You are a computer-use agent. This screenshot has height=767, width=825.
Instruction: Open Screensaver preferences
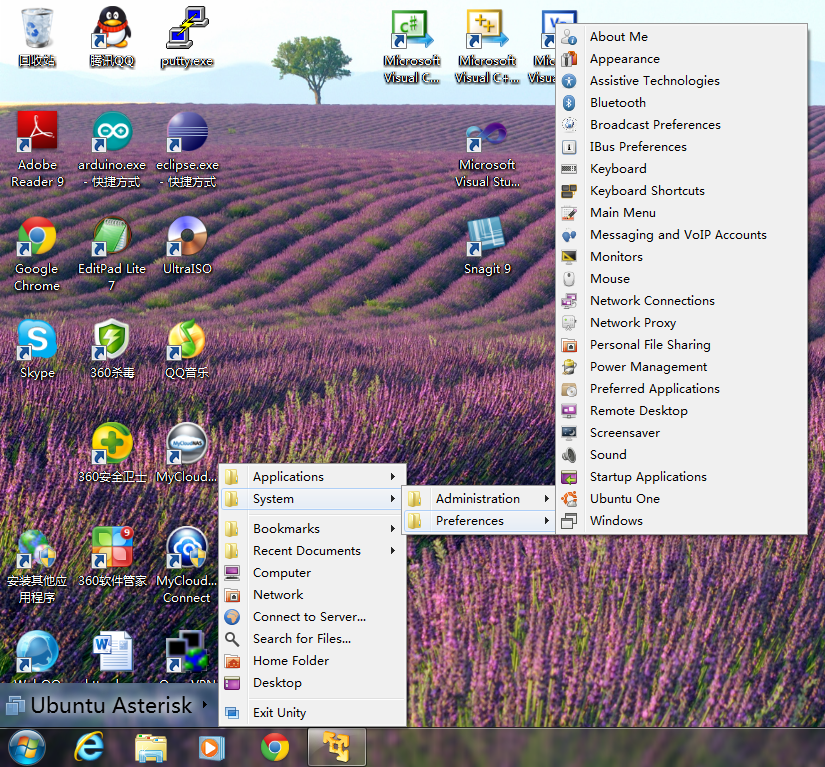(x=681, y=433)
